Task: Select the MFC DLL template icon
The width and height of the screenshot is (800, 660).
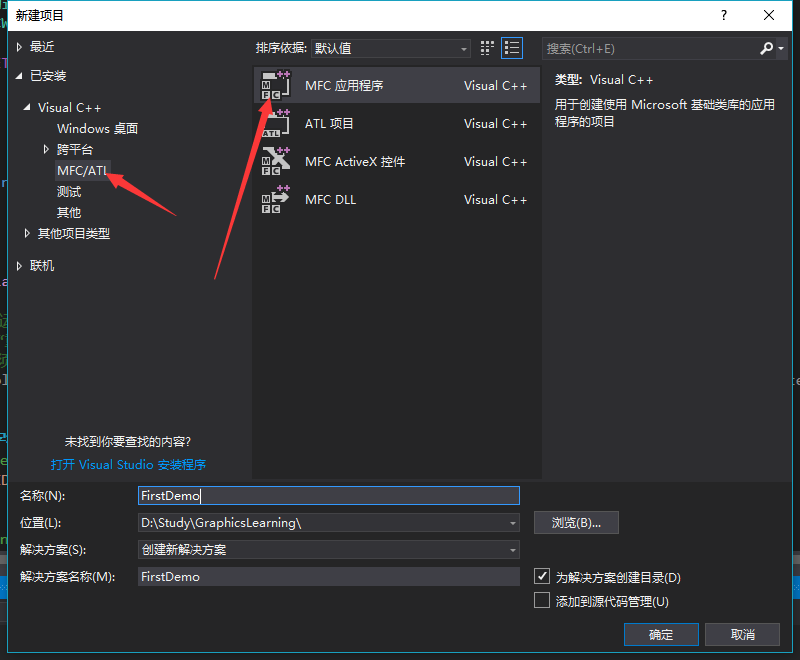Action: (x=275, y=199)
